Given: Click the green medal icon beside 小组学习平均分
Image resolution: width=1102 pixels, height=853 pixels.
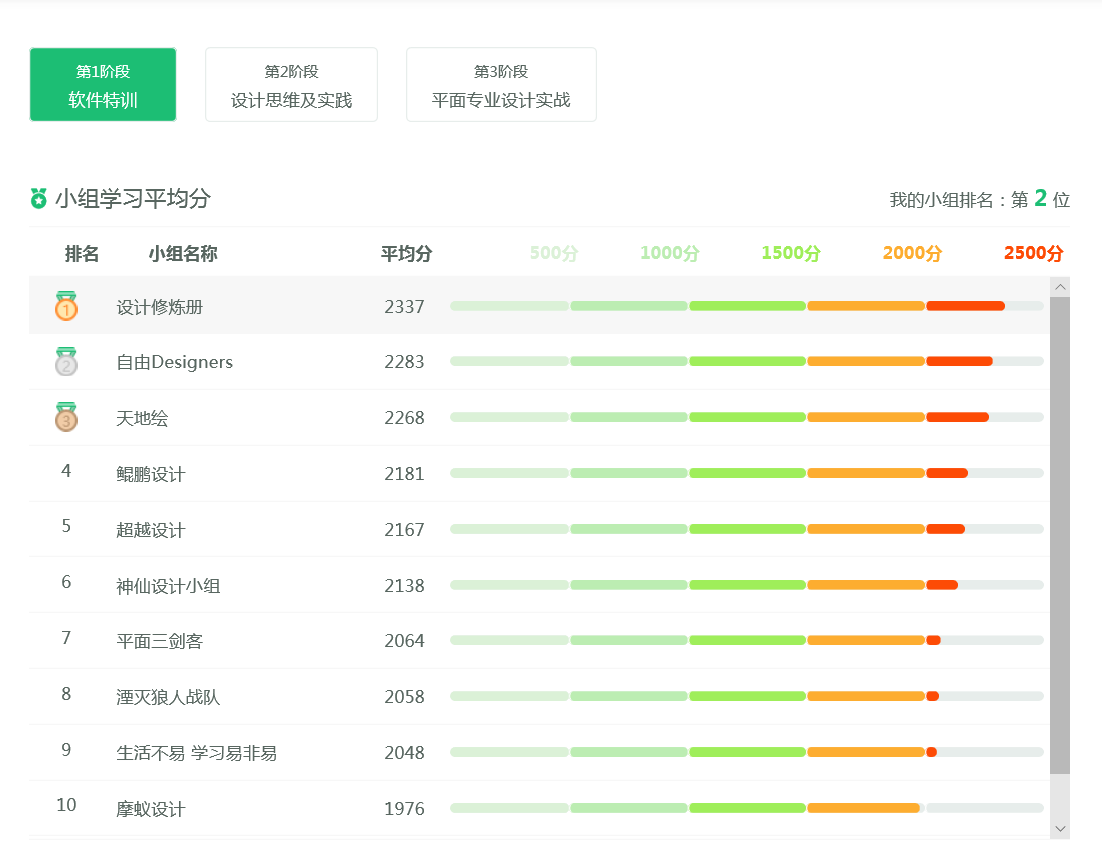Looking at the screenshot, I should pyautogui.click(x=39, y=198).
